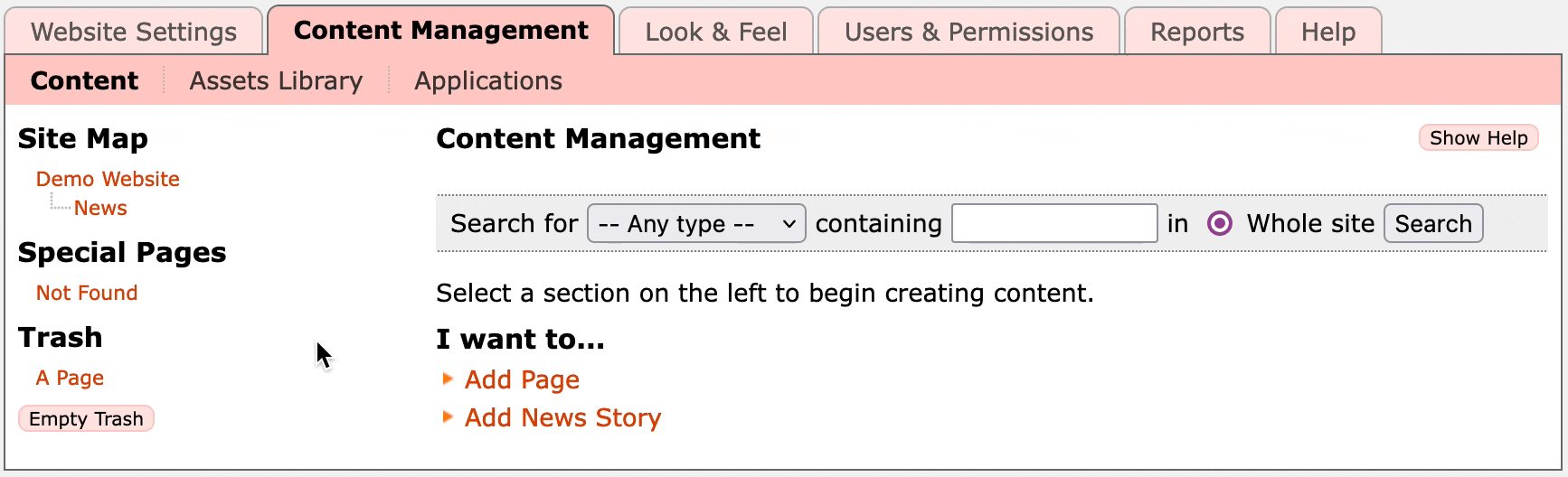Open the Users & Permissions tab
This screenshot has width=1568, height=477.
968,32
